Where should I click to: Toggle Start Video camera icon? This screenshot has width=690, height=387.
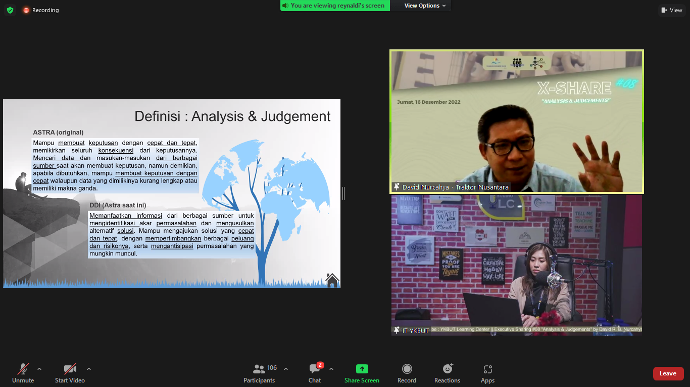click(x=70, y=369)
